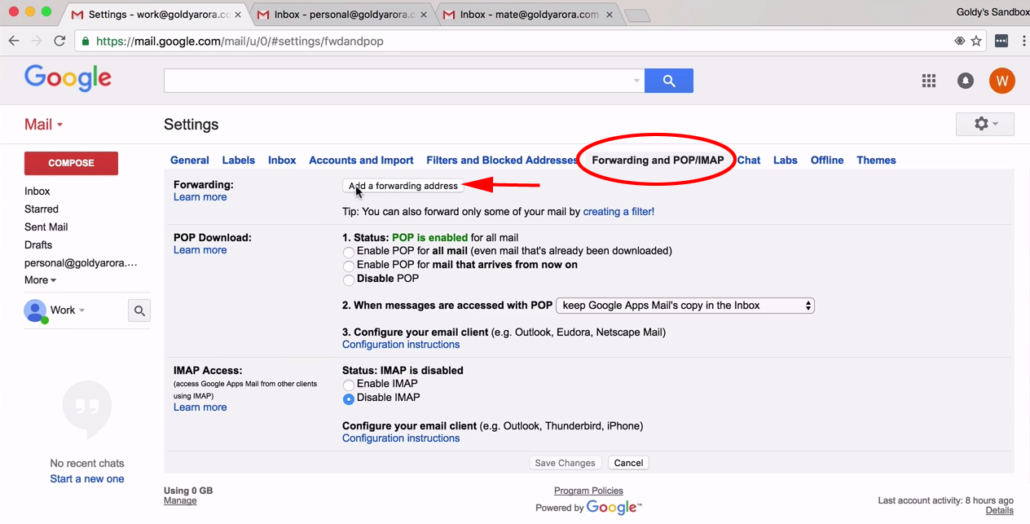
Task: Click the Gmail search input field
Action: (x=397, y=81)
